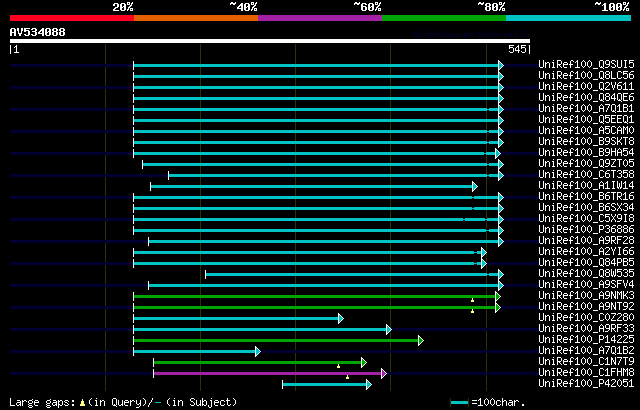Select the UniRef100_A9RF28 hit label
Image resolution: width=640 pixels, height=410 pixels.
click(x=586, y=241)
